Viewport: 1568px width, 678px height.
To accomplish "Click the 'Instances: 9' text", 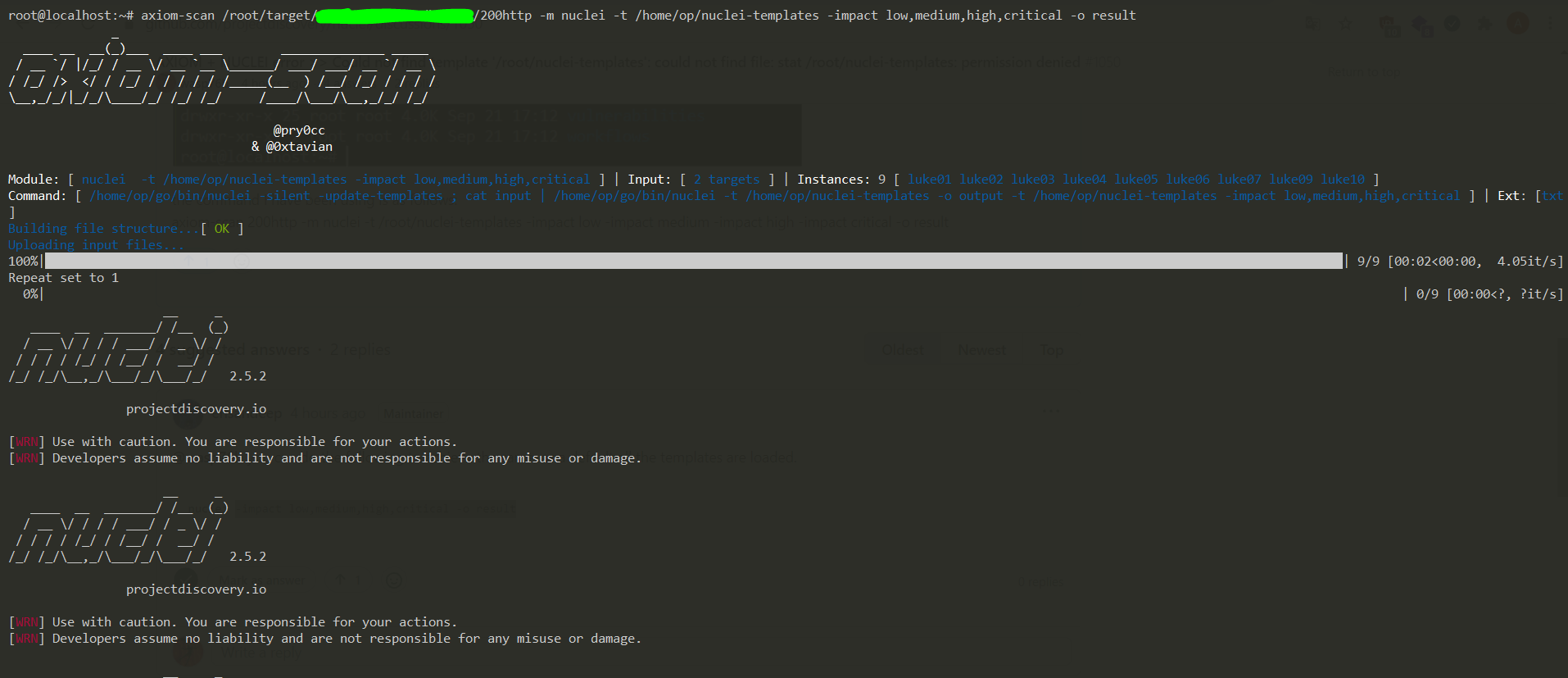I will (x=841, y=180).
